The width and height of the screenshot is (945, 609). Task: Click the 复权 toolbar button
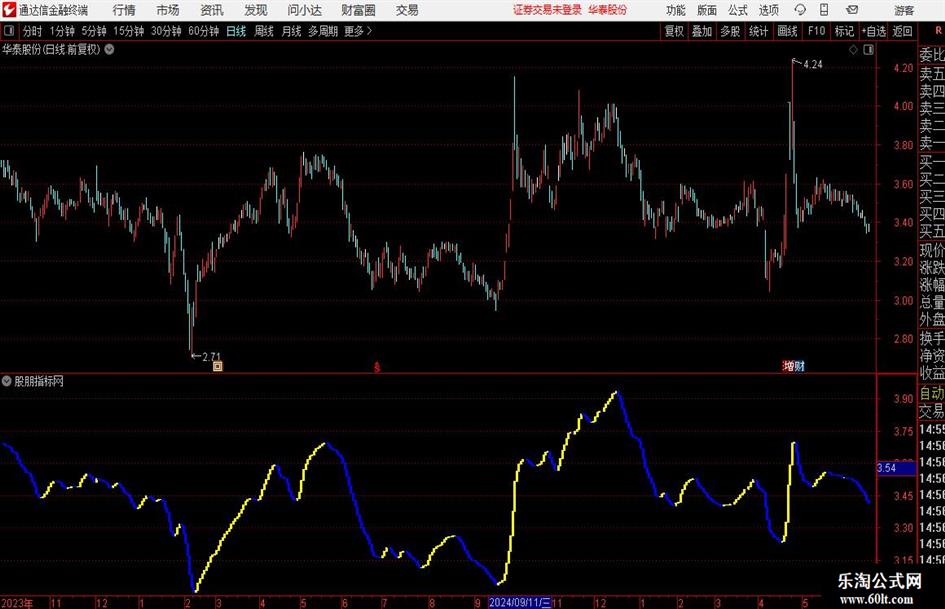coord(674,31)
